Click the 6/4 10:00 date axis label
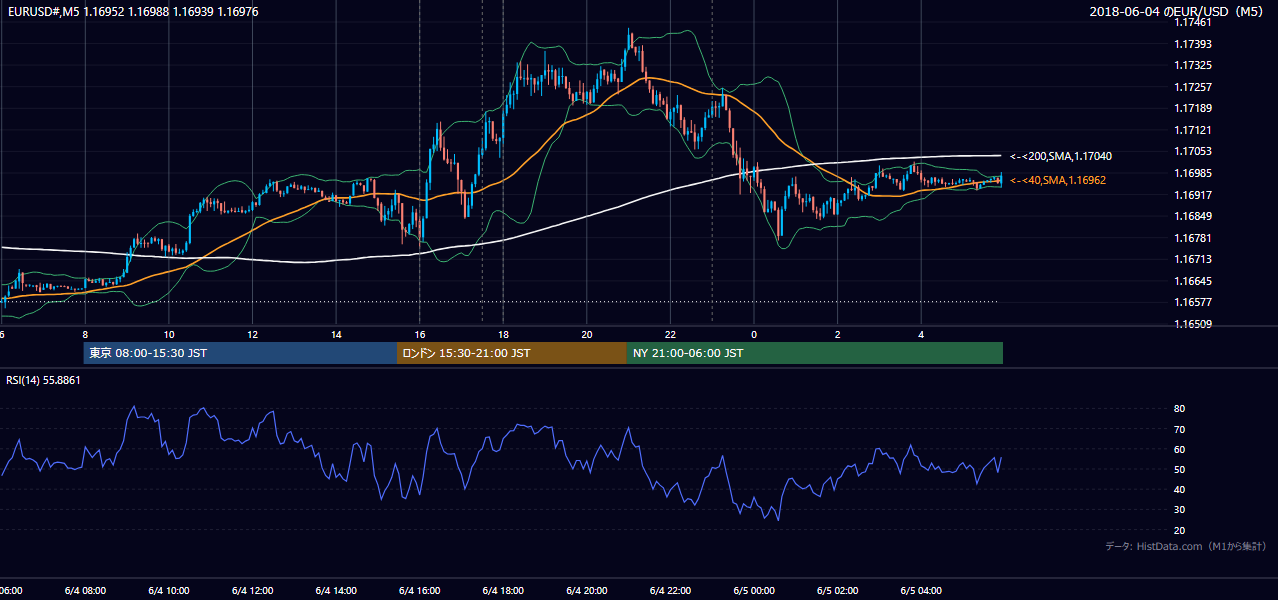The image size is (1278, 600). click(169, 591)
